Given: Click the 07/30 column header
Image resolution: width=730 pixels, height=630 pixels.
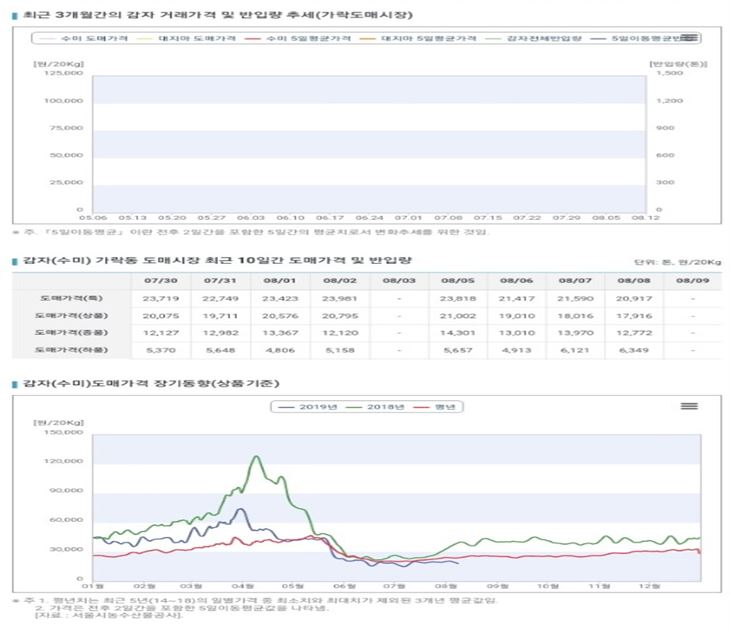Looking at the screenshot, I should [x=161, y=281].
